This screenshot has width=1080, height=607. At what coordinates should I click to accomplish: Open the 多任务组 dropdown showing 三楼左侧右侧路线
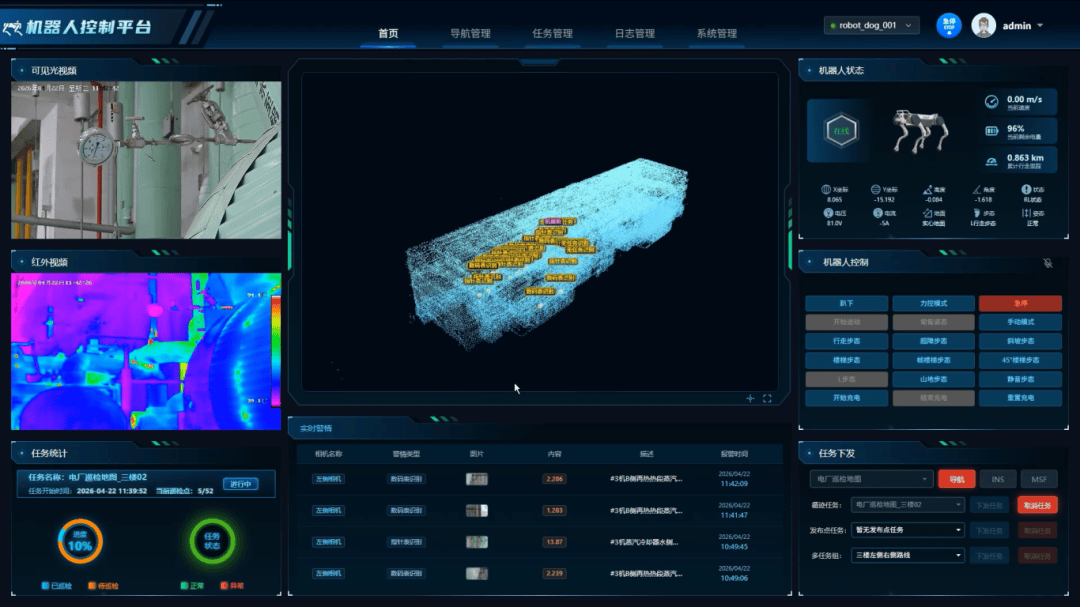point(907,555)
